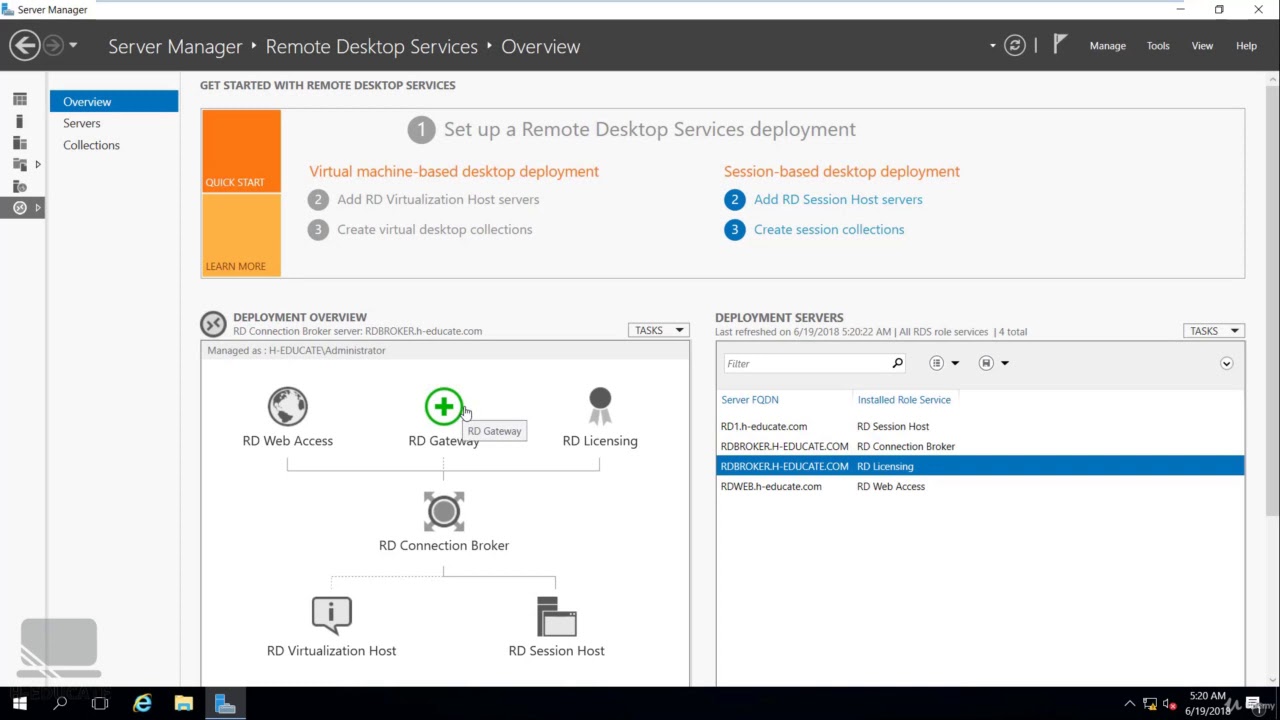
Task: Sort by Server FQDN column header
Action: pos(750,399)
